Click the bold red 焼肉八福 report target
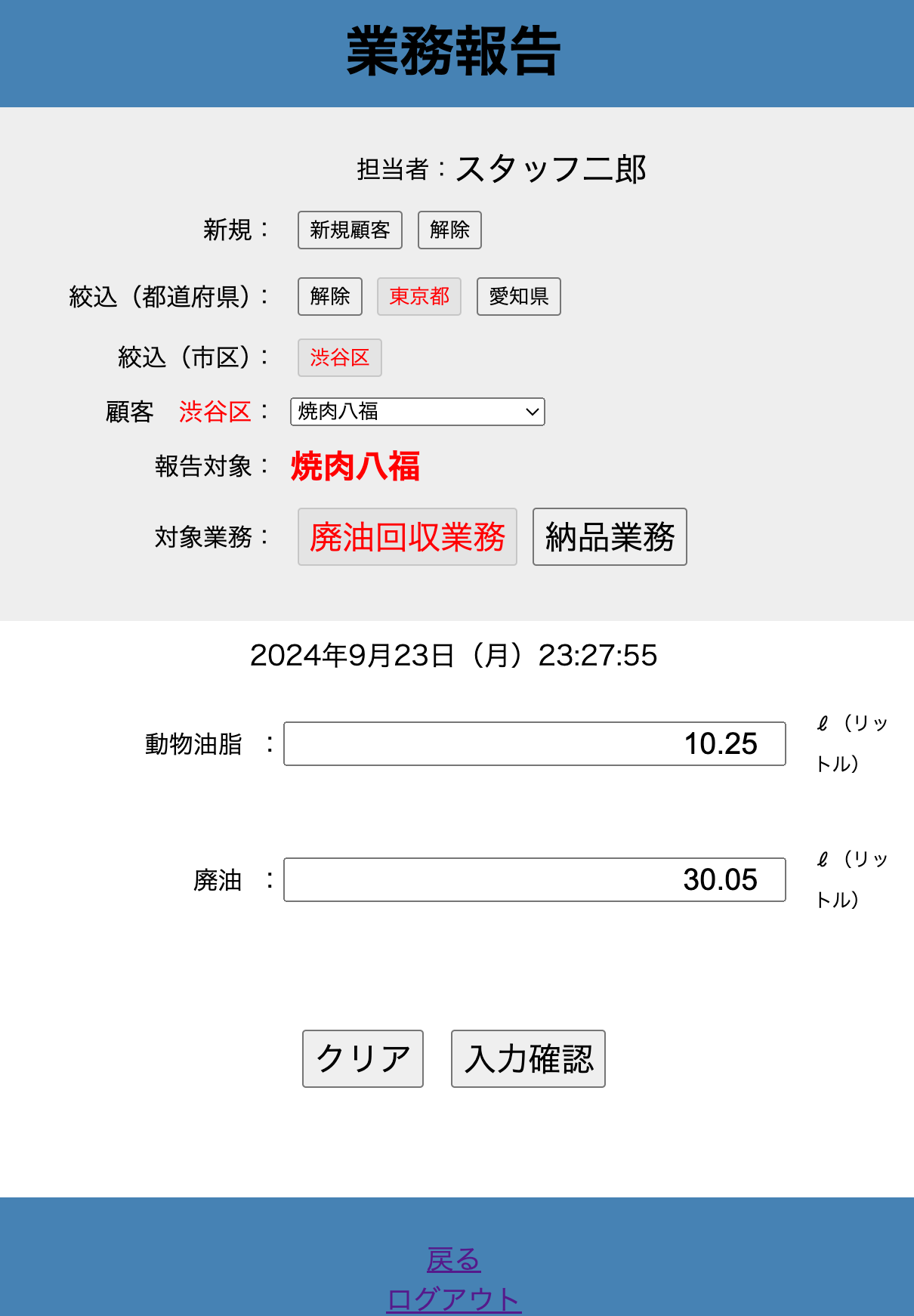Image resolution: width=914 pixels, height=1316 pixels. click(x=355, y=466)
